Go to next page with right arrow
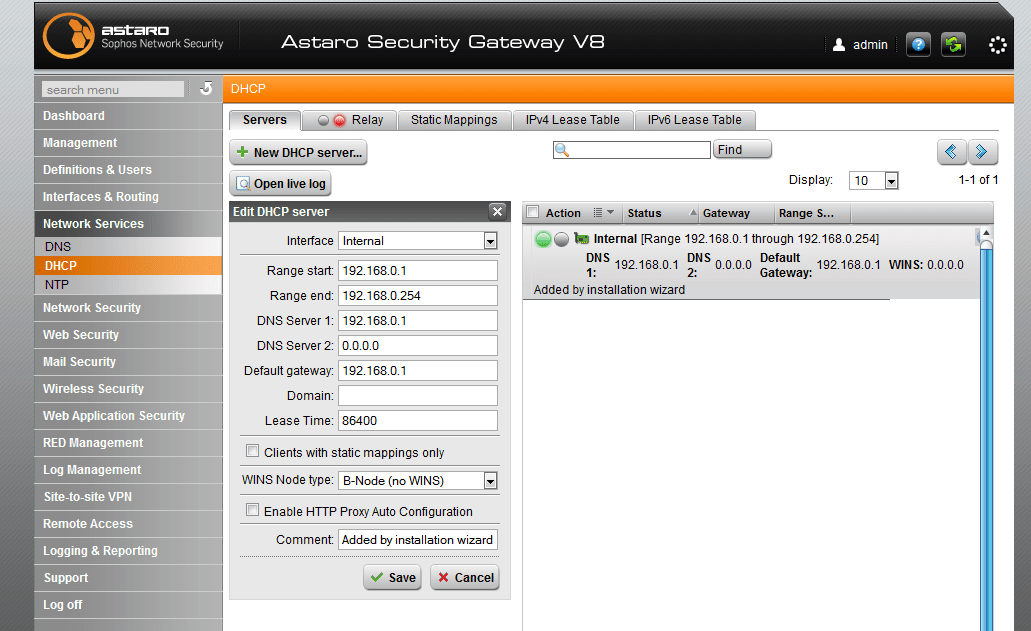This screenshot has width=1031, height=631. pos(982,152)
